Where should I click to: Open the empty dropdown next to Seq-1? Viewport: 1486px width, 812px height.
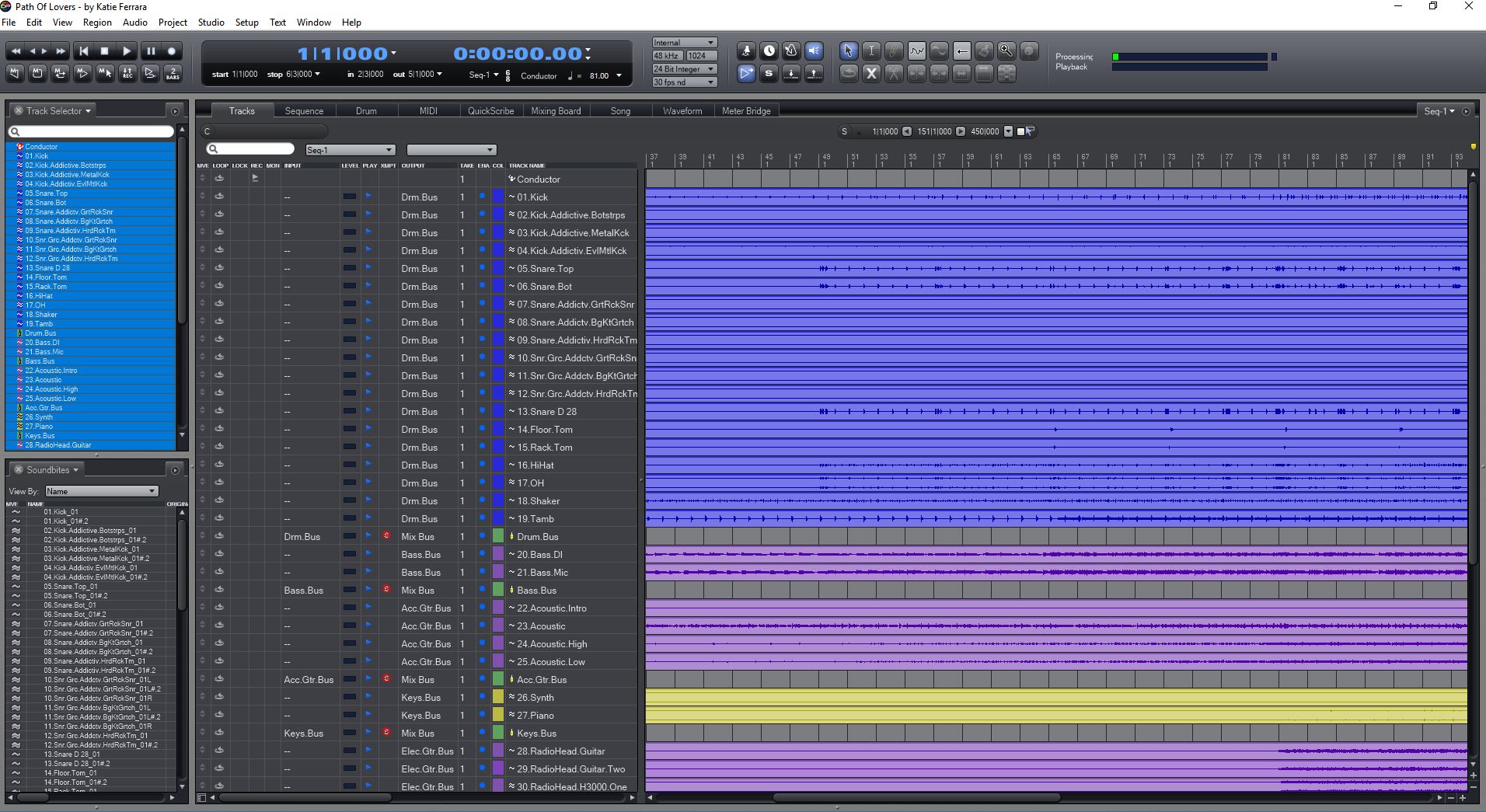[x=451, y=150]
